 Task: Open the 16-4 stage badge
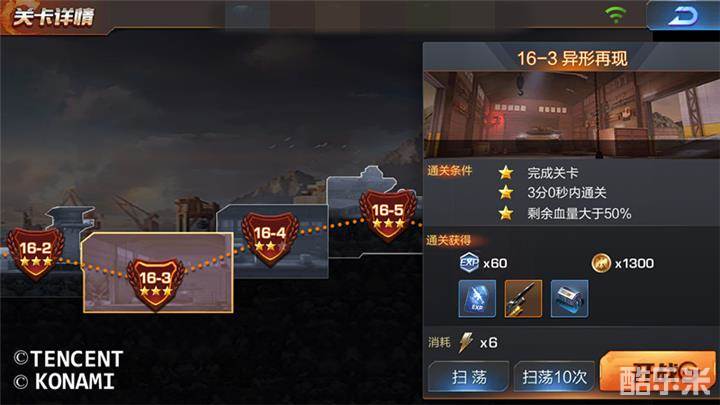pos(270,239)
